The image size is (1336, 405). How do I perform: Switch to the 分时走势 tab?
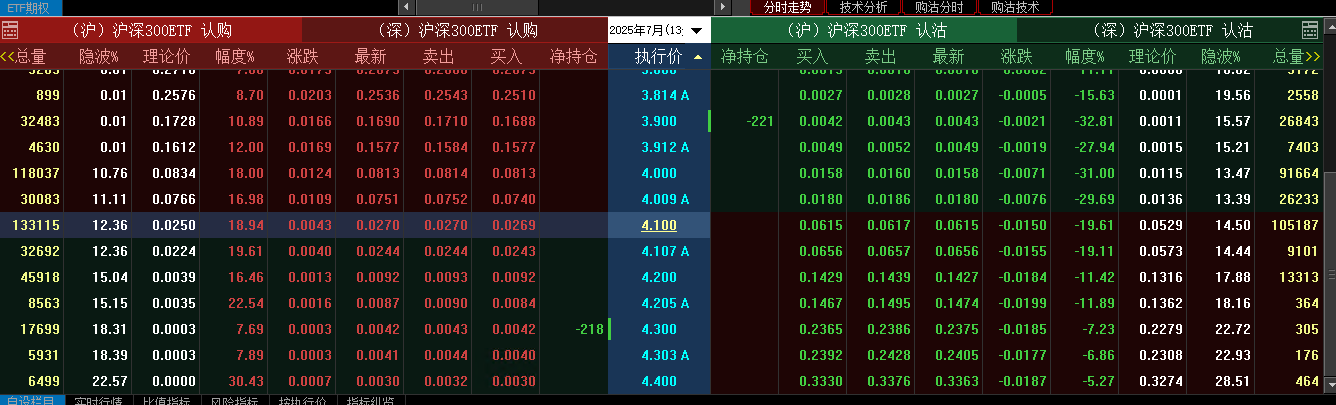click(x=787, y=7)
